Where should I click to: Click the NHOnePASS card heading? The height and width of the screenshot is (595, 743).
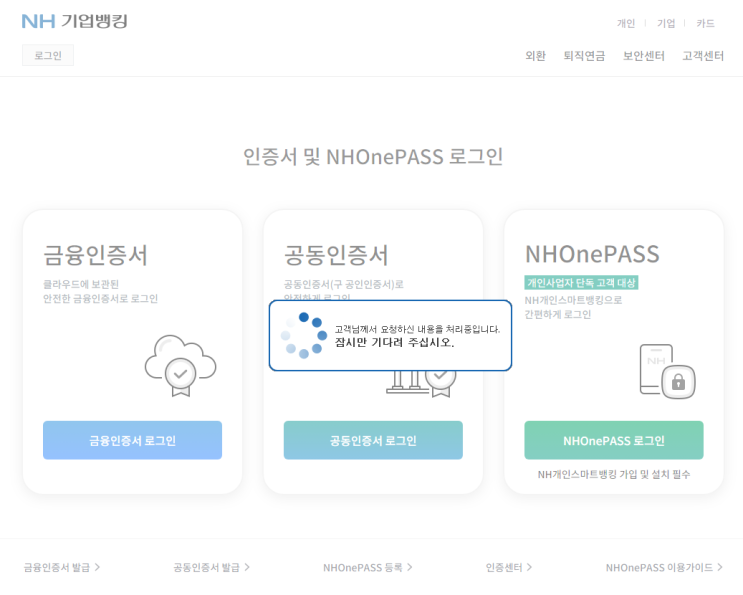pos(592,254)
